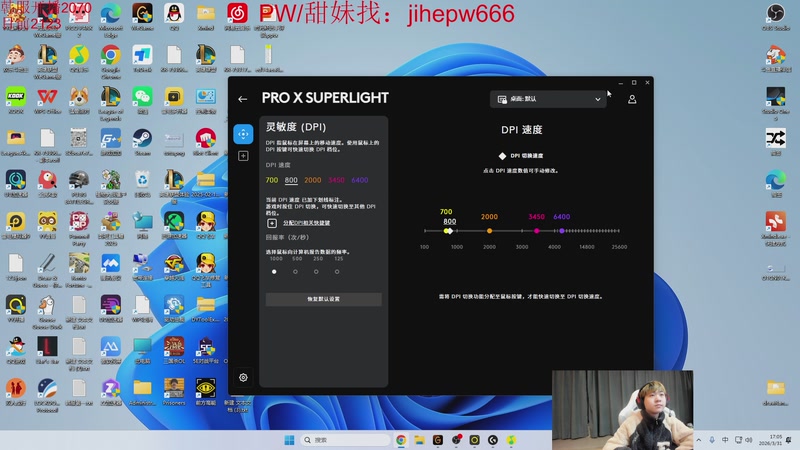
Task: Open the WeChat desktop shortcut
Action: coord(142,100)
